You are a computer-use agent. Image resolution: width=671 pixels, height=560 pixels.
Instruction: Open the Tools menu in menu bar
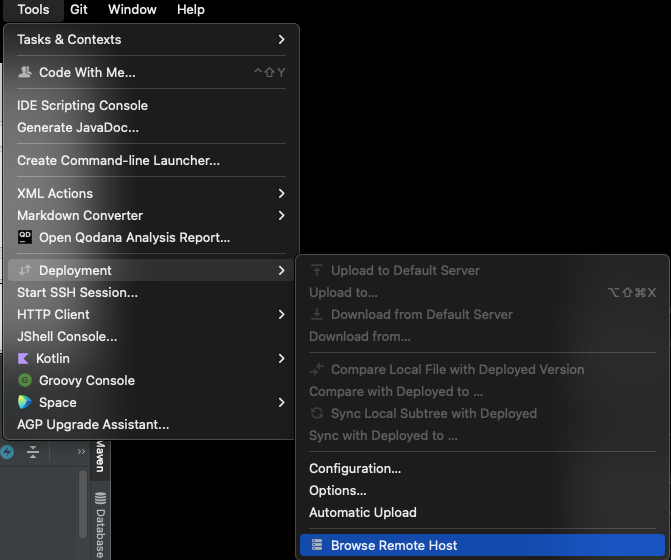(33, 9)
